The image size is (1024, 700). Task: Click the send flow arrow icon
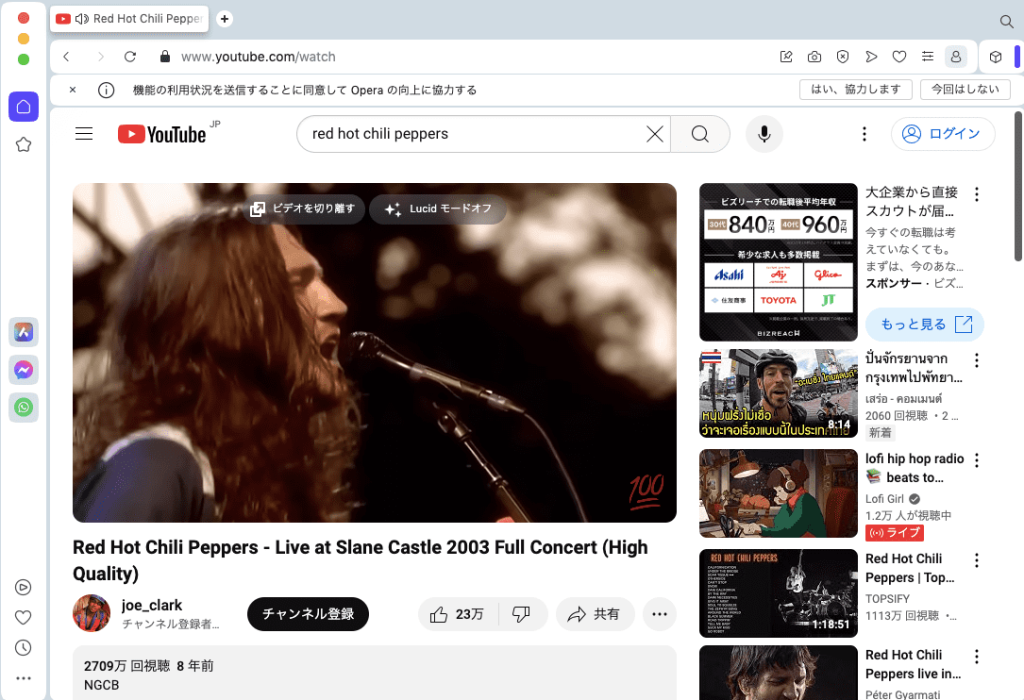[871, 57]
